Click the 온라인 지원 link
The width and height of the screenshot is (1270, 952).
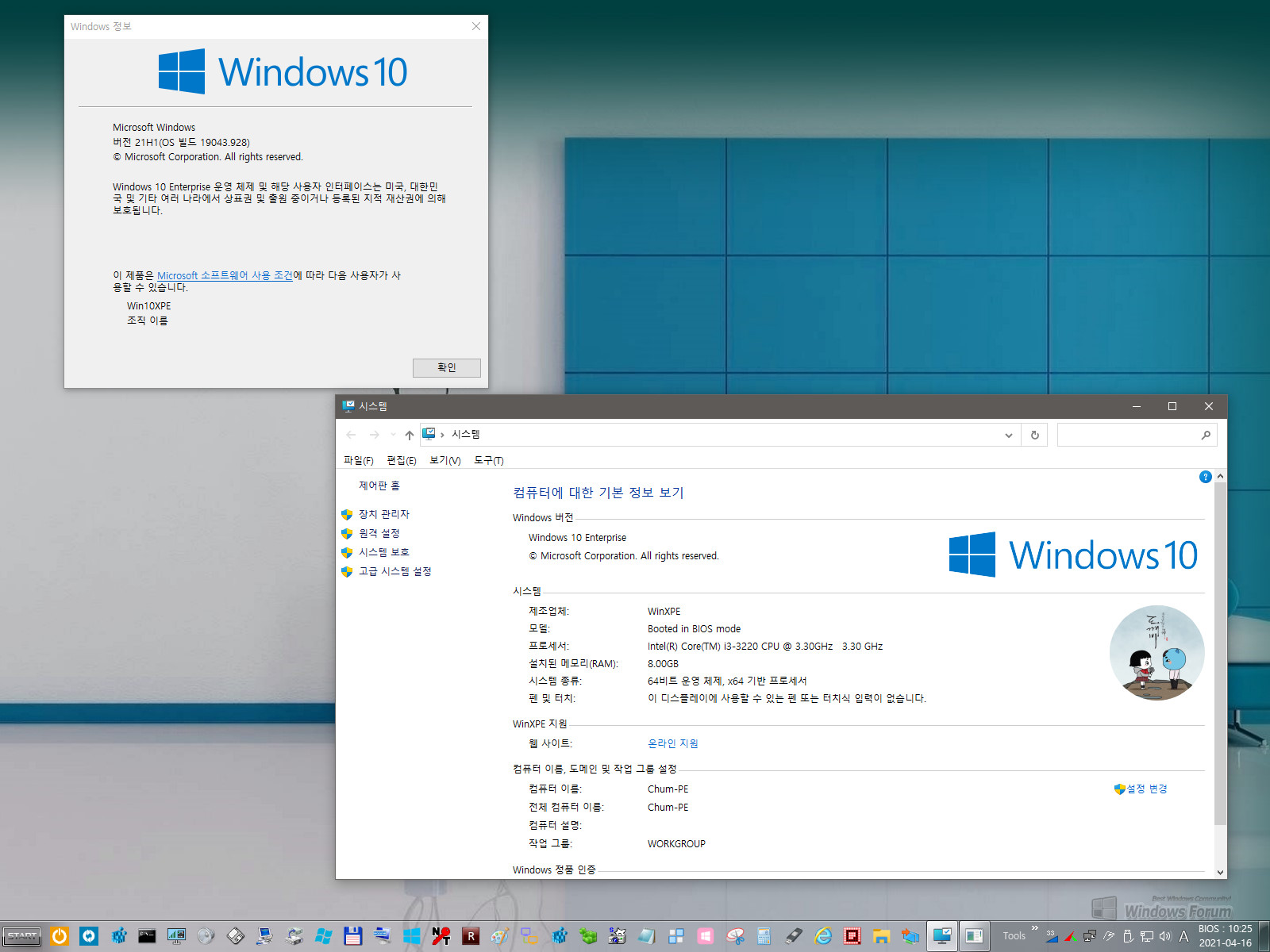coord(672,743)
